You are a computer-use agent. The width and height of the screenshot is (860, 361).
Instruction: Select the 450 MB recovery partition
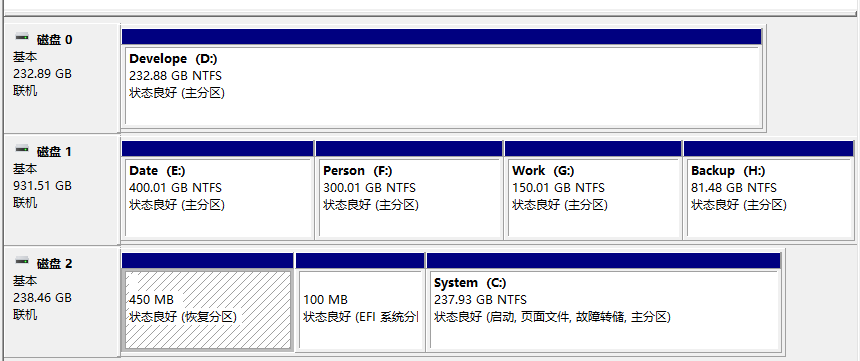pyautogui.click(x=207, y=302)
